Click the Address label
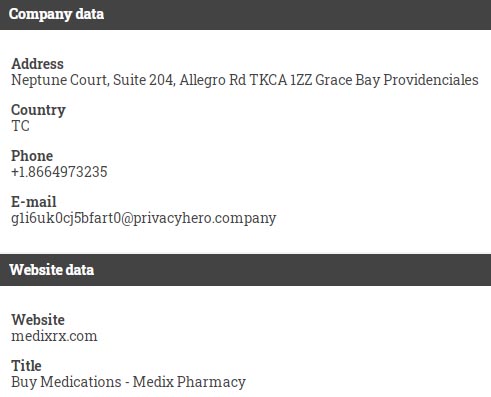The height and width of the screenshot is (397, 491). [37, 64]
